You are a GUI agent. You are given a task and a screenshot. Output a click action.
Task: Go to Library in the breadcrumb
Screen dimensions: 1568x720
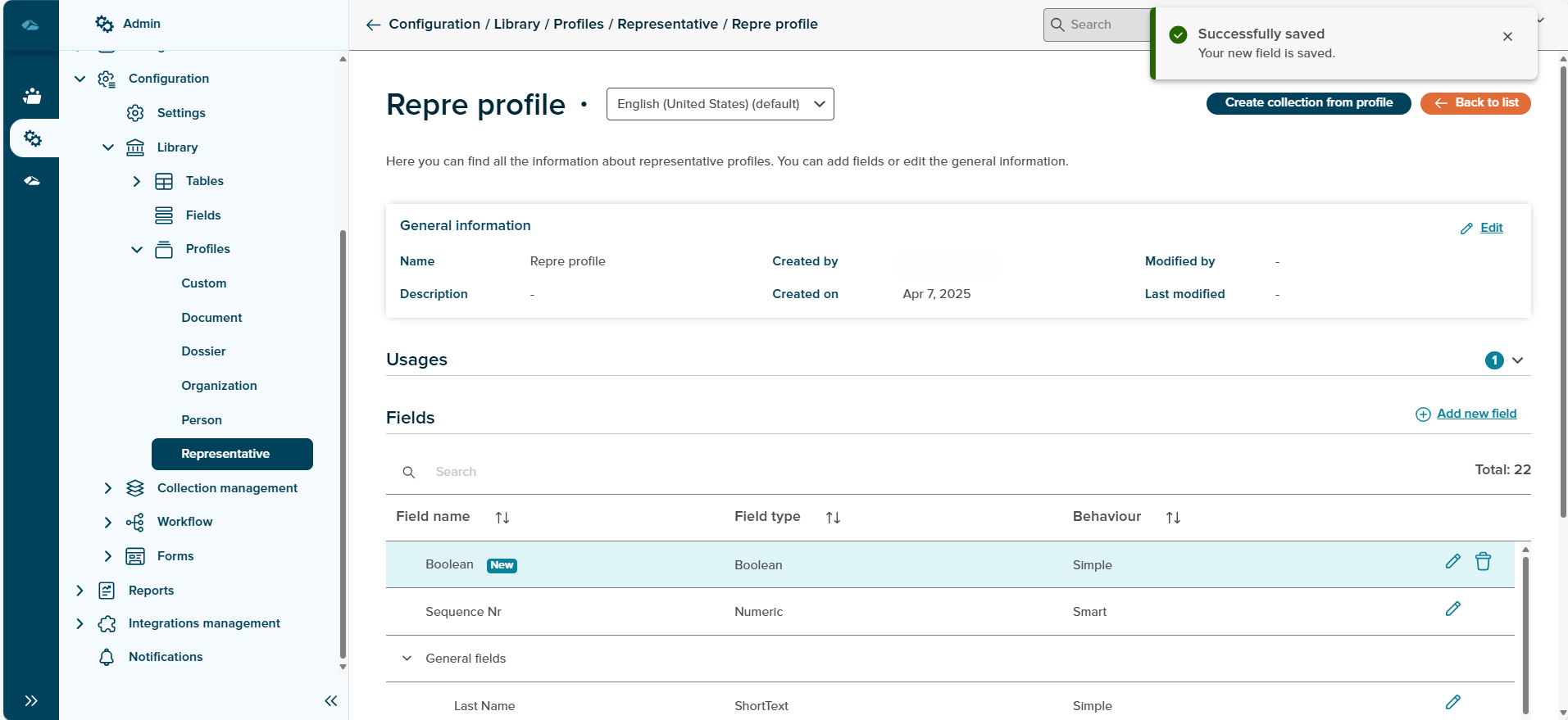click(x=517, y=25)
